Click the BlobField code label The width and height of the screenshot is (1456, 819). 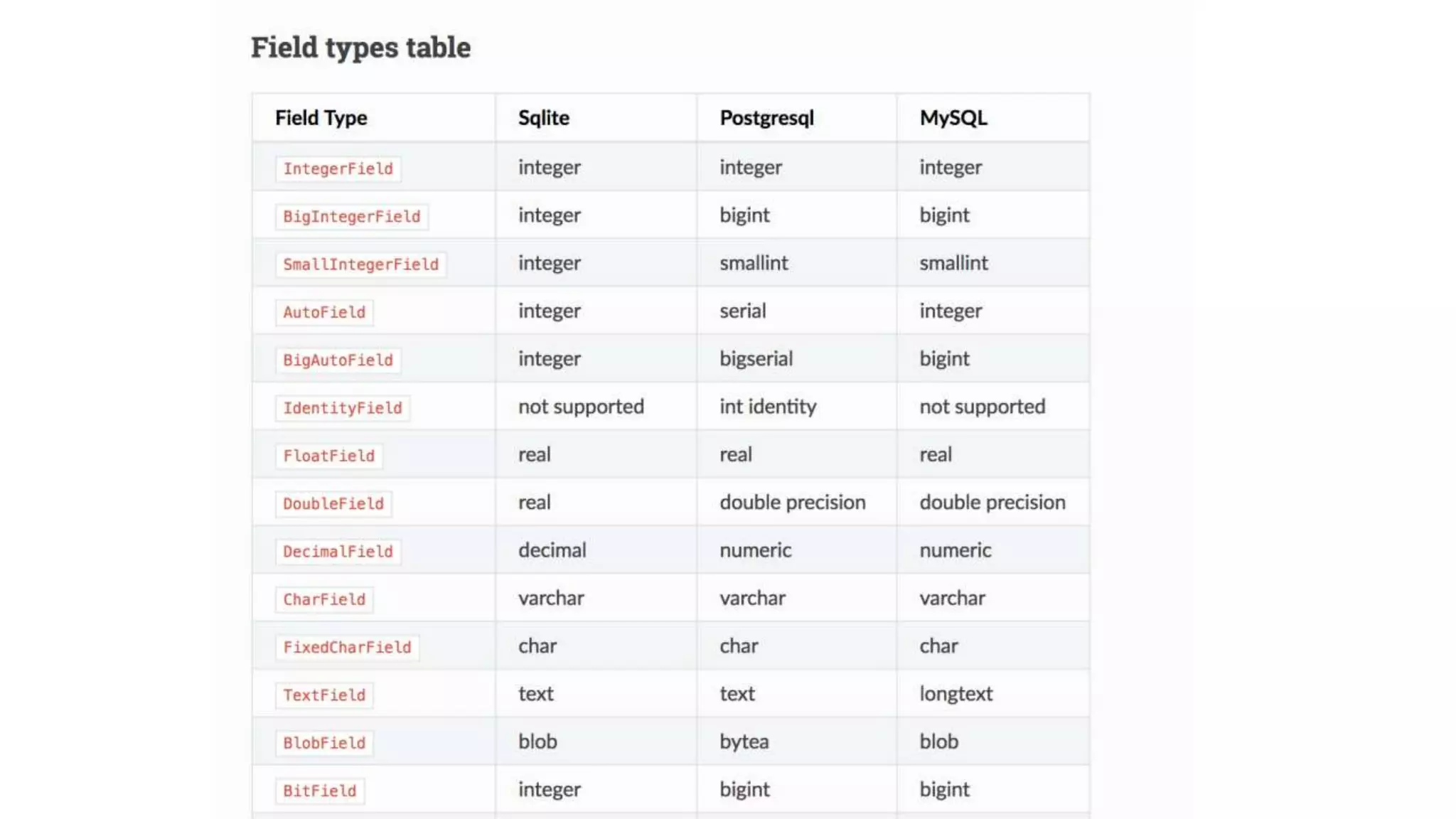click(324, 743)
